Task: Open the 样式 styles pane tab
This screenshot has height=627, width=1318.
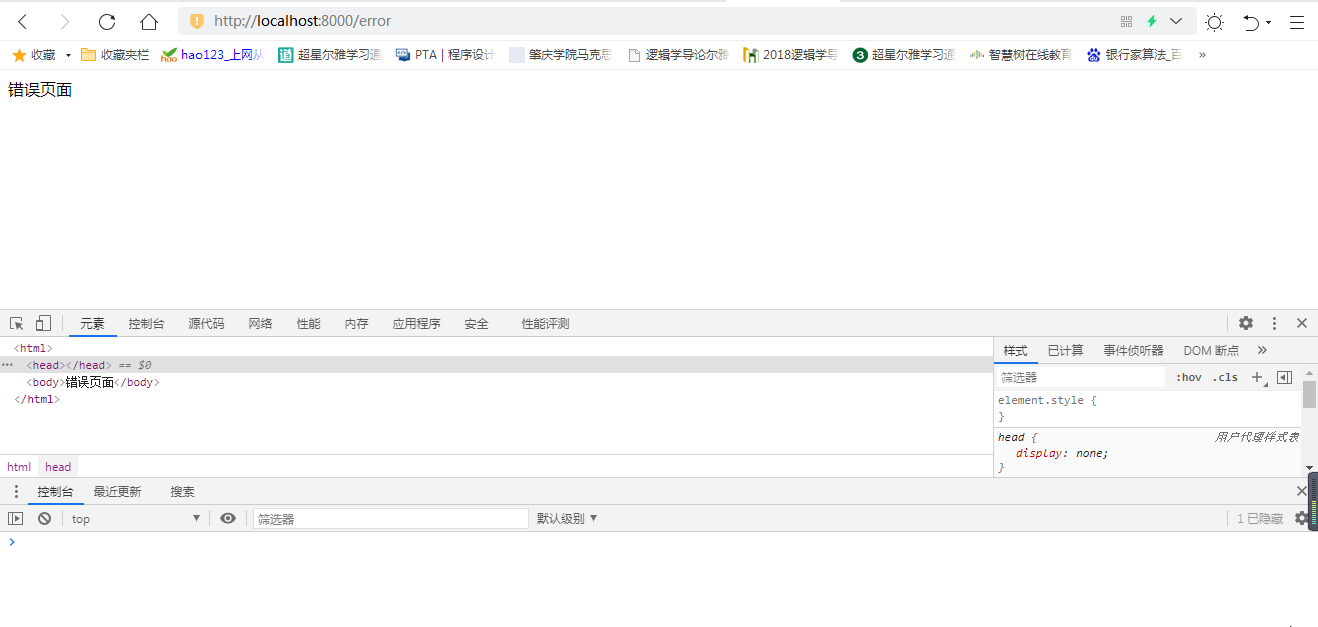Action: coord(1015,350)
